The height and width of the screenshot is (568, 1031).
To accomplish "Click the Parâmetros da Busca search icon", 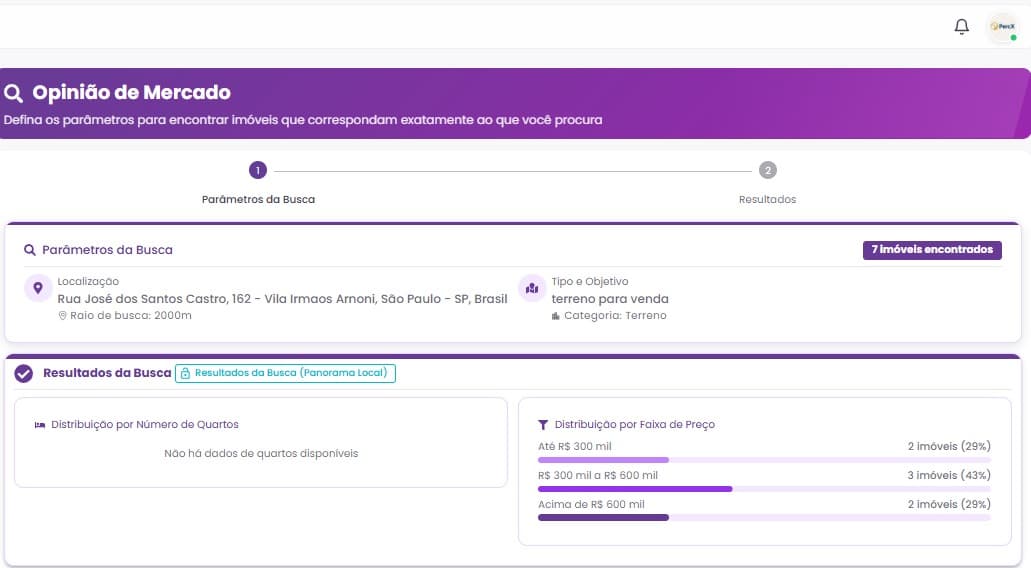I will click(x=30, y=250).
